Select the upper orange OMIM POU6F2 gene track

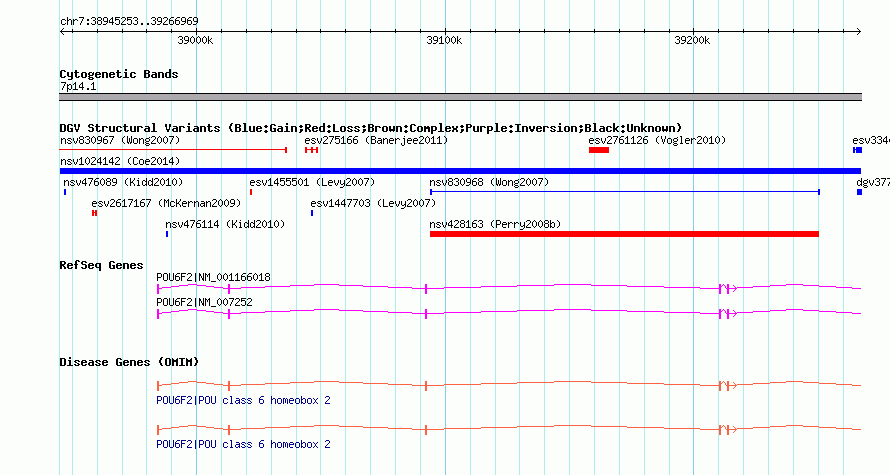coord(509,385)
